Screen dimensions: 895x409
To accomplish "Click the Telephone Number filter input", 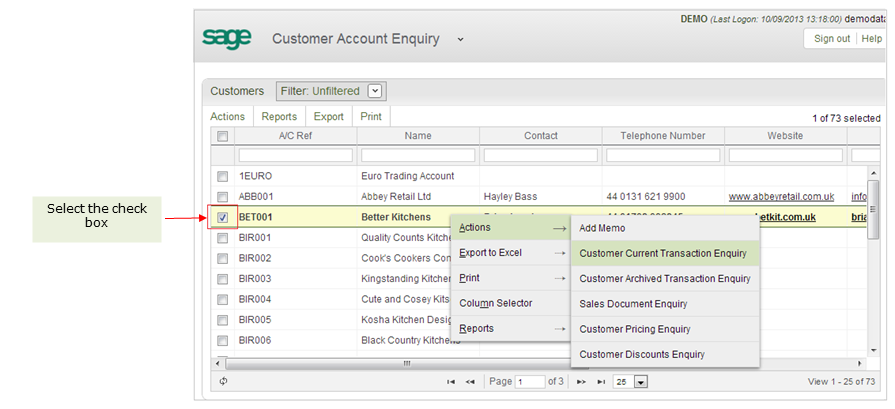I will [x=663, y=155].
